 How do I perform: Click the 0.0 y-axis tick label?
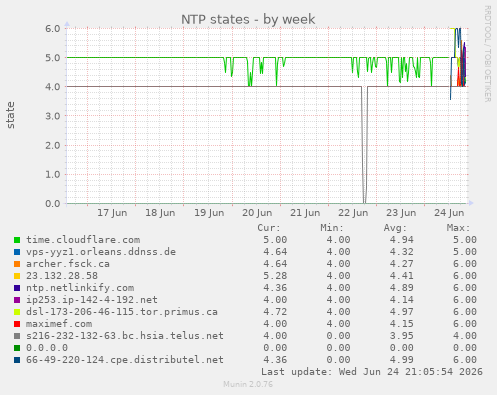pos(53,203)
